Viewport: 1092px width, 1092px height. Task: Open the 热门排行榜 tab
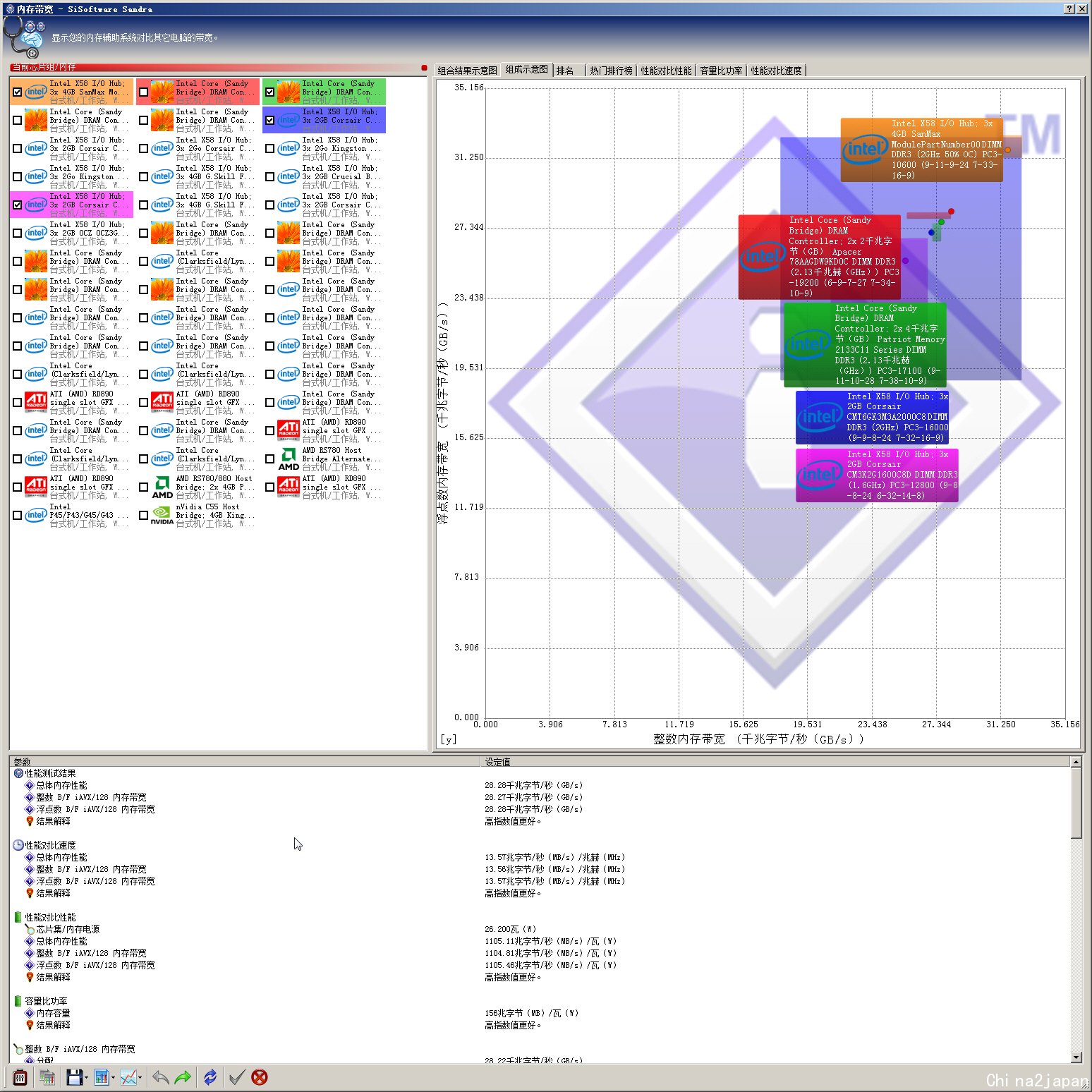(611, 71)
